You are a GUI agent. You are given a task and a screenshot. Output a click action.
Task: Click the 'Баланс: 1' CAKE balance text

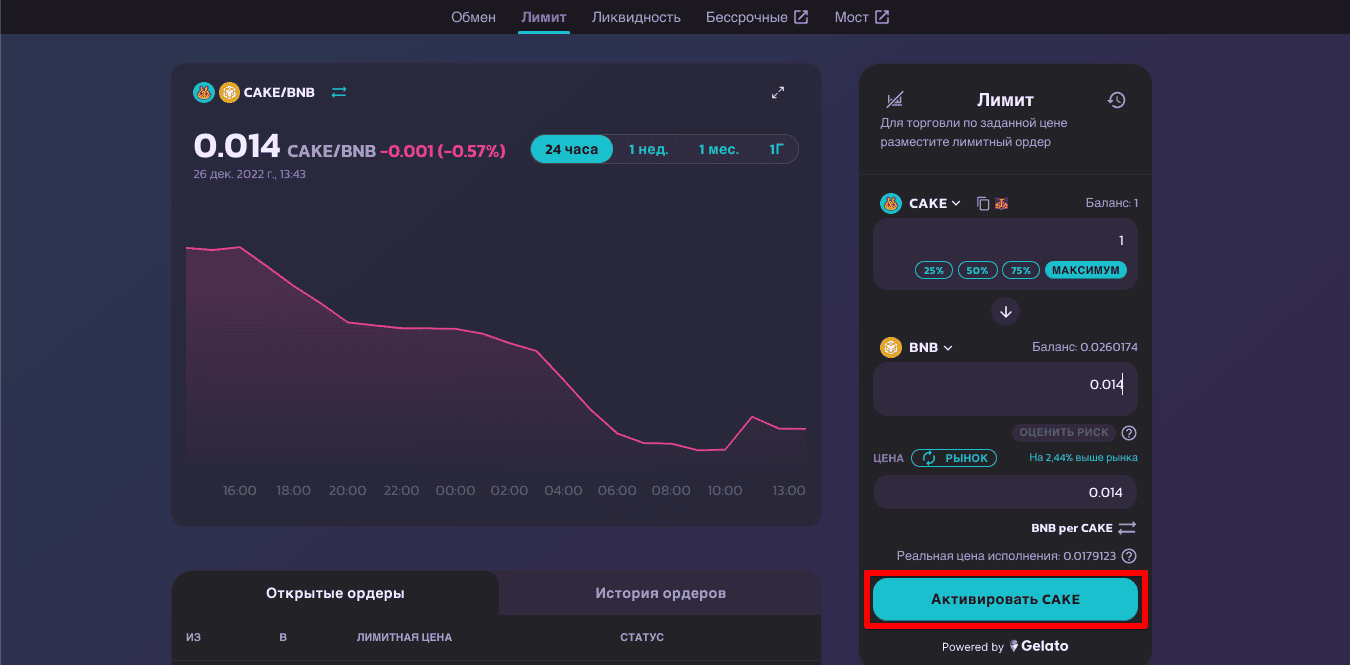click(1112, 203)
